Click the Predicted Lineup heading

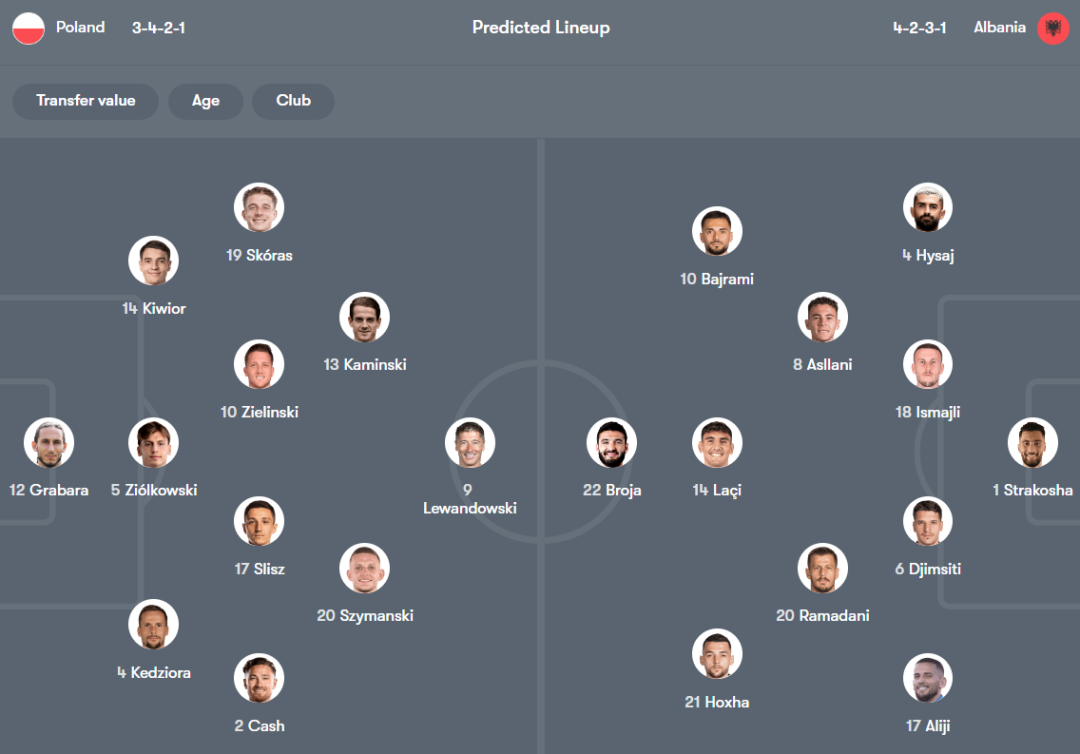tap(540, 28)
